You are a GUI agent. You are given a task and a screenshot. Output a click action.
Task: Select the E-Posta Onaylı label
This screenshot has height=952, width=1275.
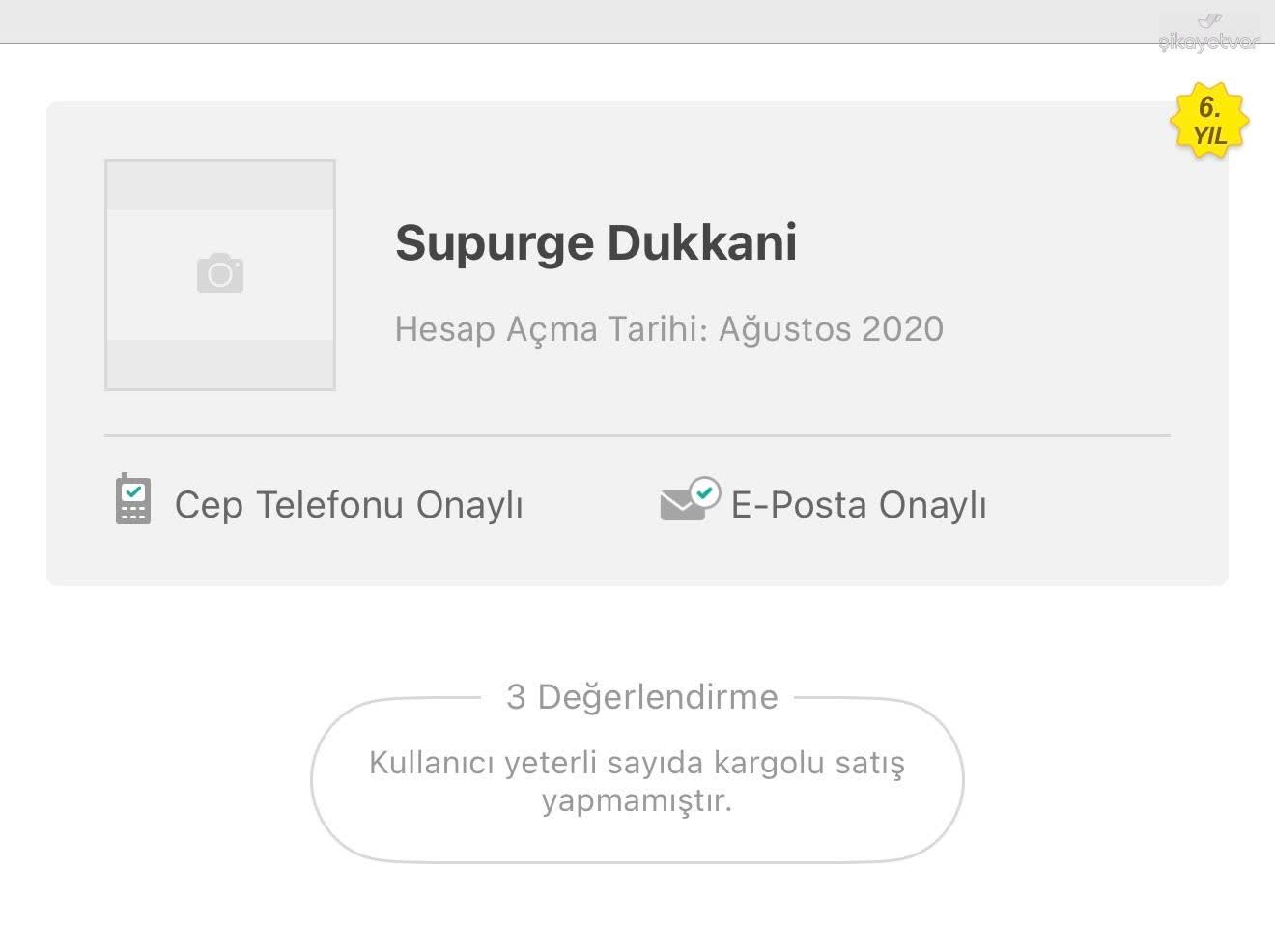point(859,505)
